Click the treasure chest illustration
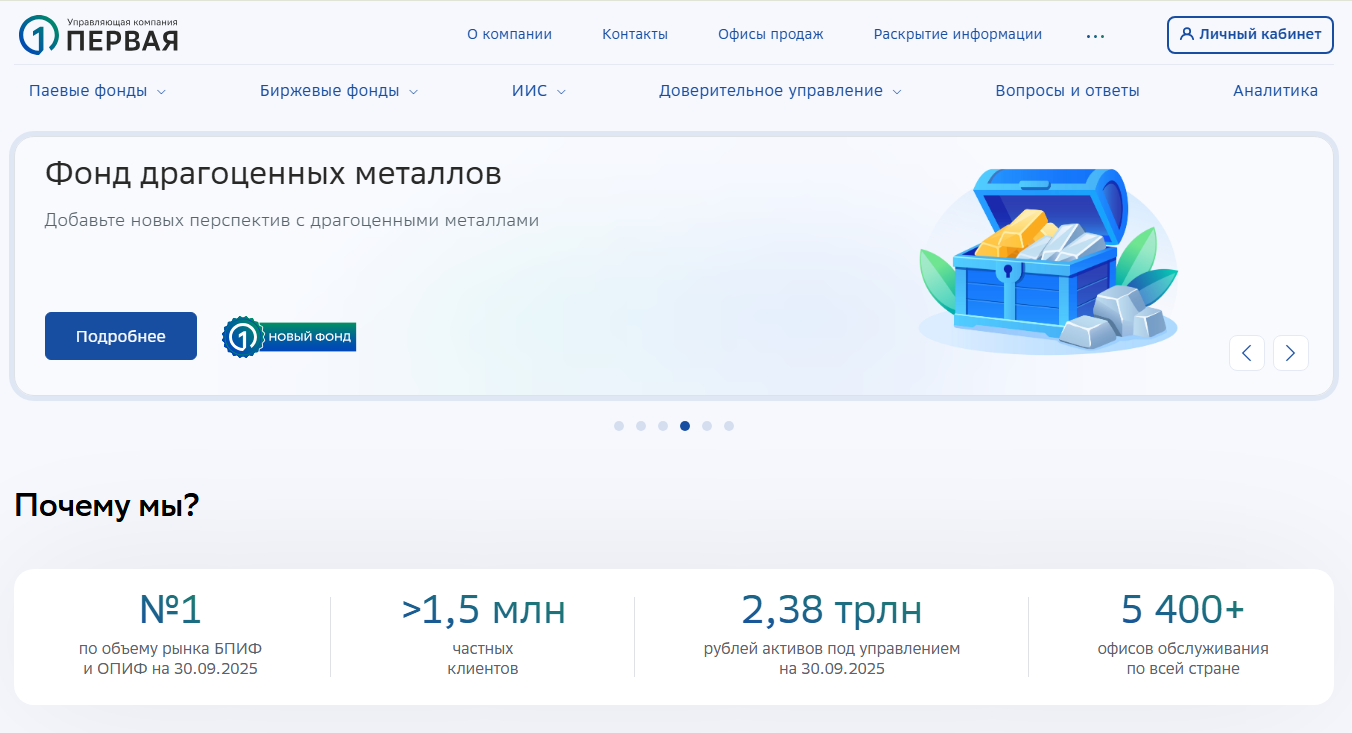The width and height of the screenshot is (1352, 733). tap(1047, 262)
